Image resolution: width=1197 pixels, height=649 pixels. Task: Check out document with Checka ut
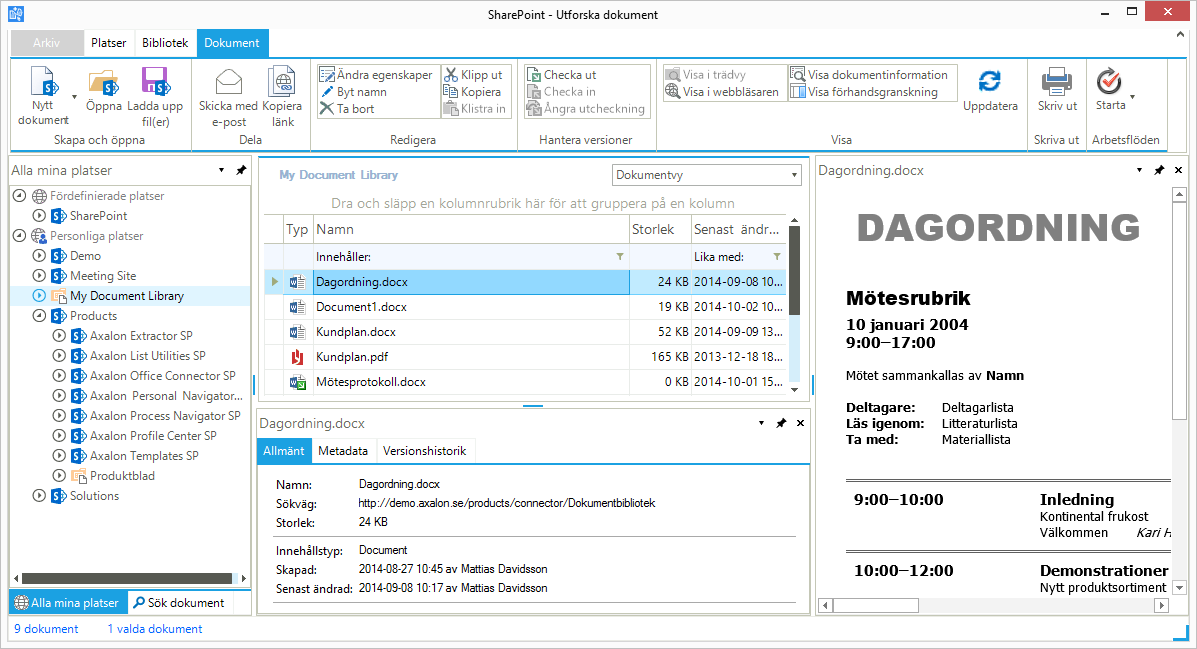tap(562, 75)
